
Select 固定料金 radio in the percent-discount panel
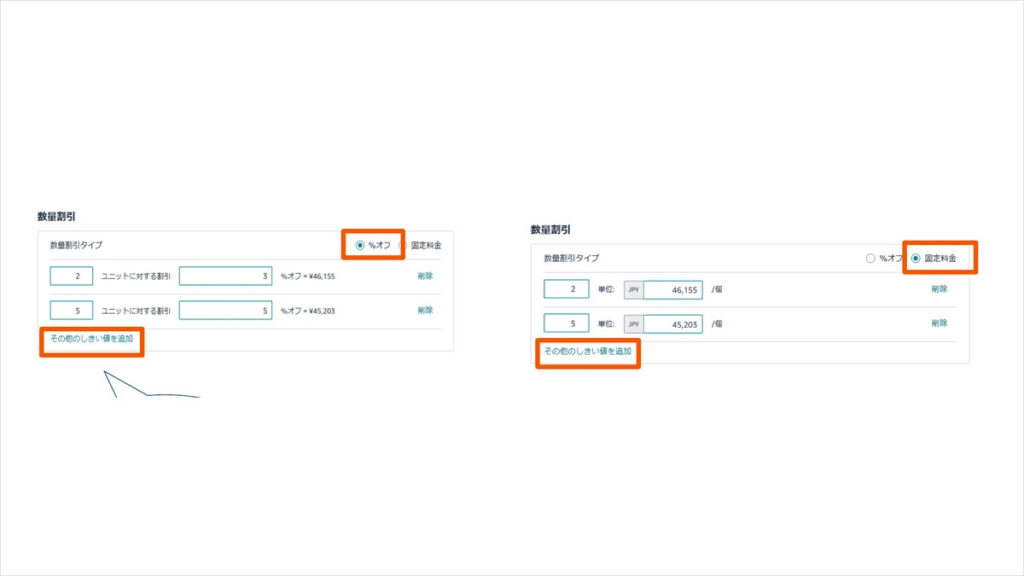(402, 245)
